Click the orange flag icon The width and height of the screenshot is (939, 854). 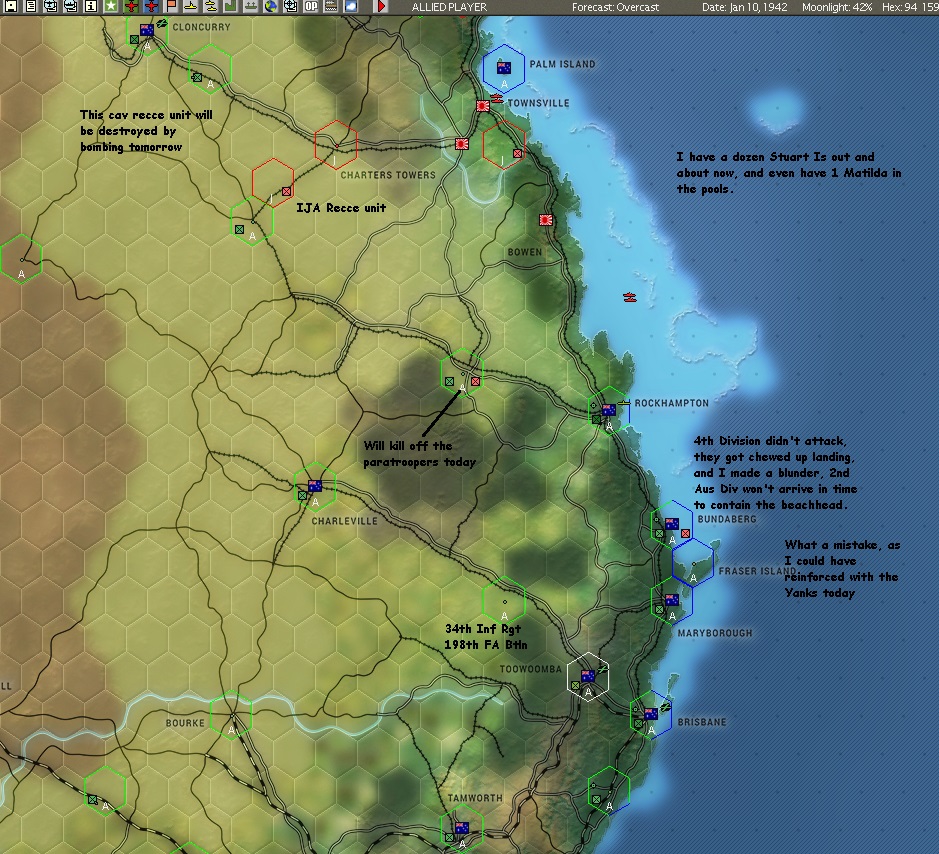point(171,7)
